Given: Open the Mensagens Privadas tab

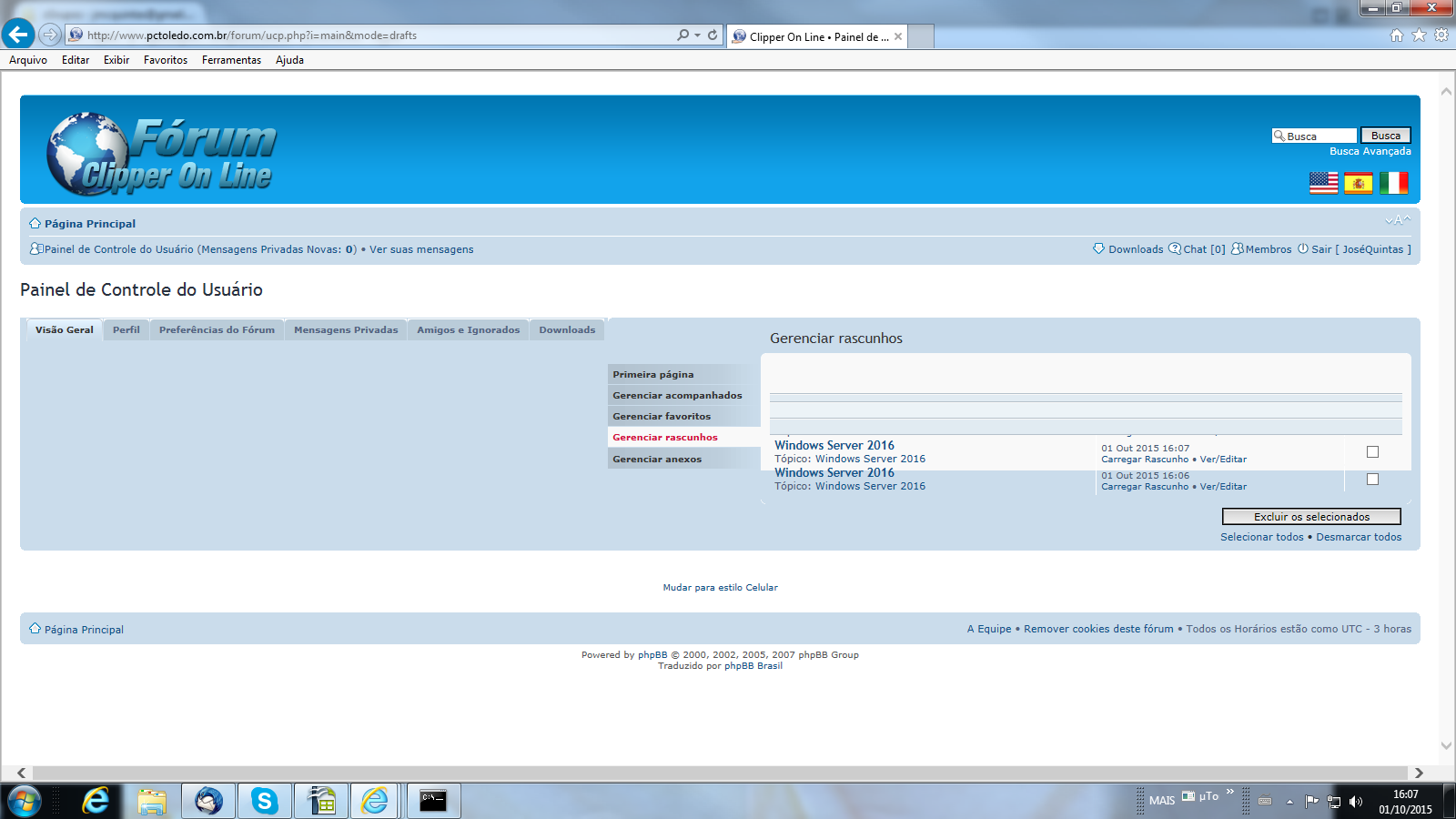Looking at the screenshot, I should 346,330.
